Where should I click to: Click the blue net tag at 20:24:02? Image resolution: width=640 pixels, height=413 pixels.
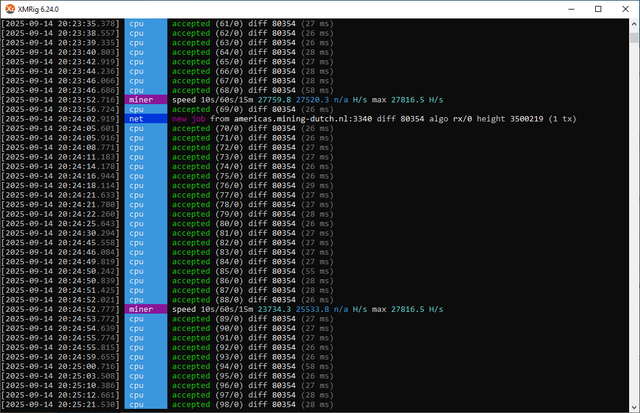coord(146,119)
